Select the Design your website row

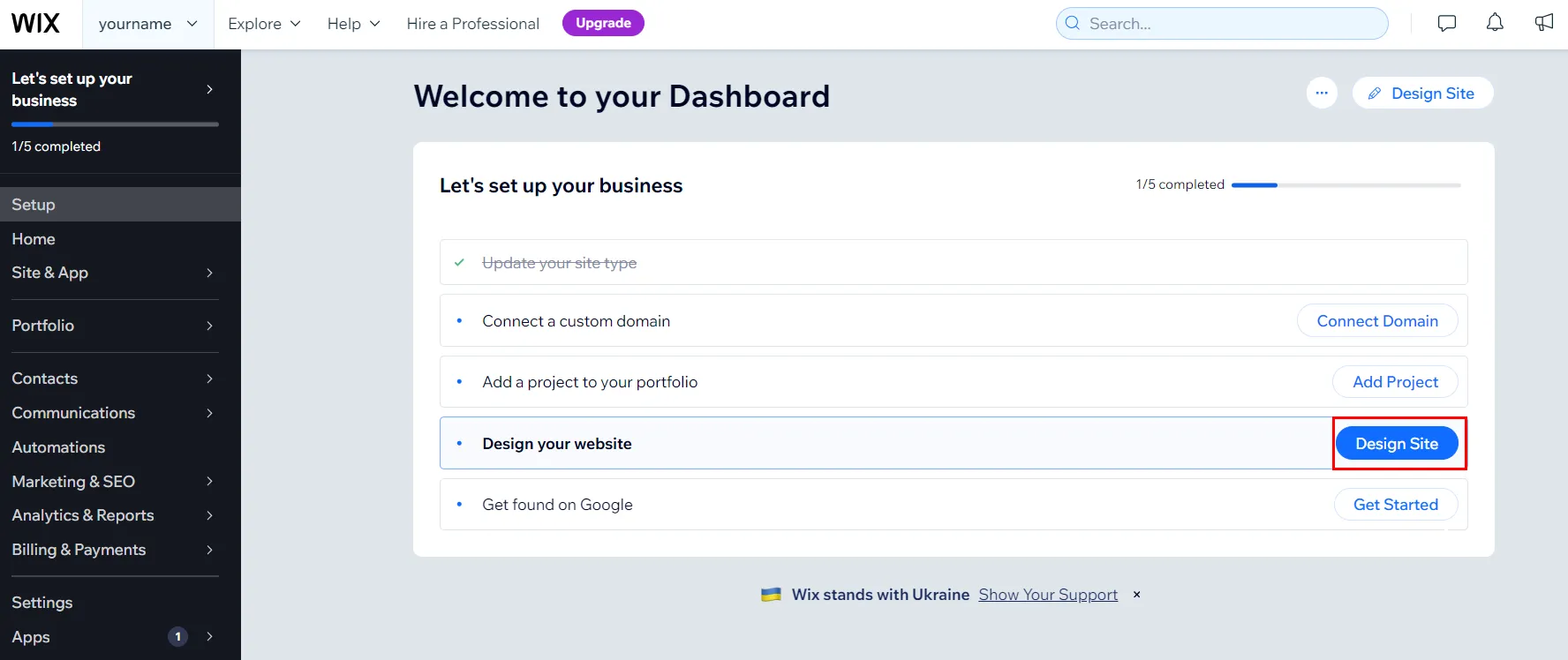[954, 443]
